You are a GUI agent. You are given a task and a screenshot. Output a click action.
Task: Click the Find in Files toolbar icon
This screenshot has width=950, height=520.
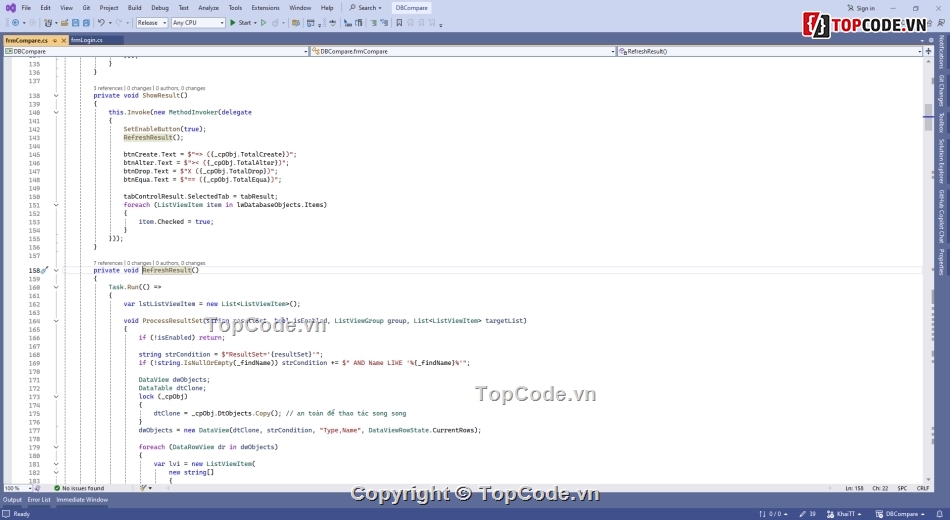pos(296,22)
